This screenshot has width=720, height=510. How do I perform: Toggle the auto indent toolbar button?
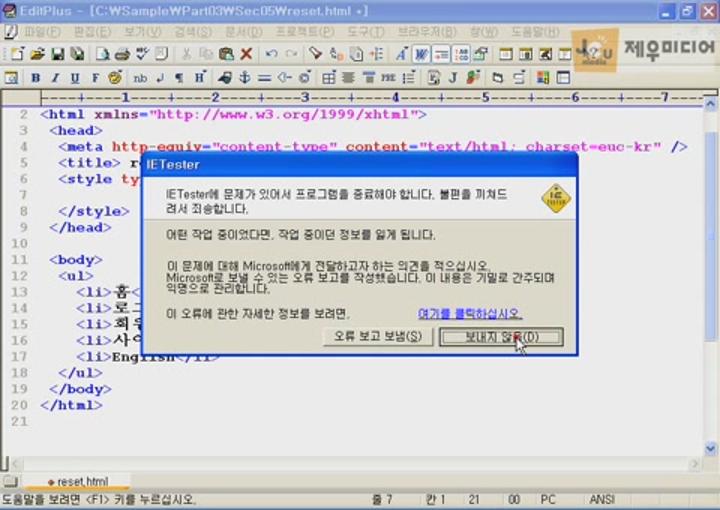click(x=441, y=54)
